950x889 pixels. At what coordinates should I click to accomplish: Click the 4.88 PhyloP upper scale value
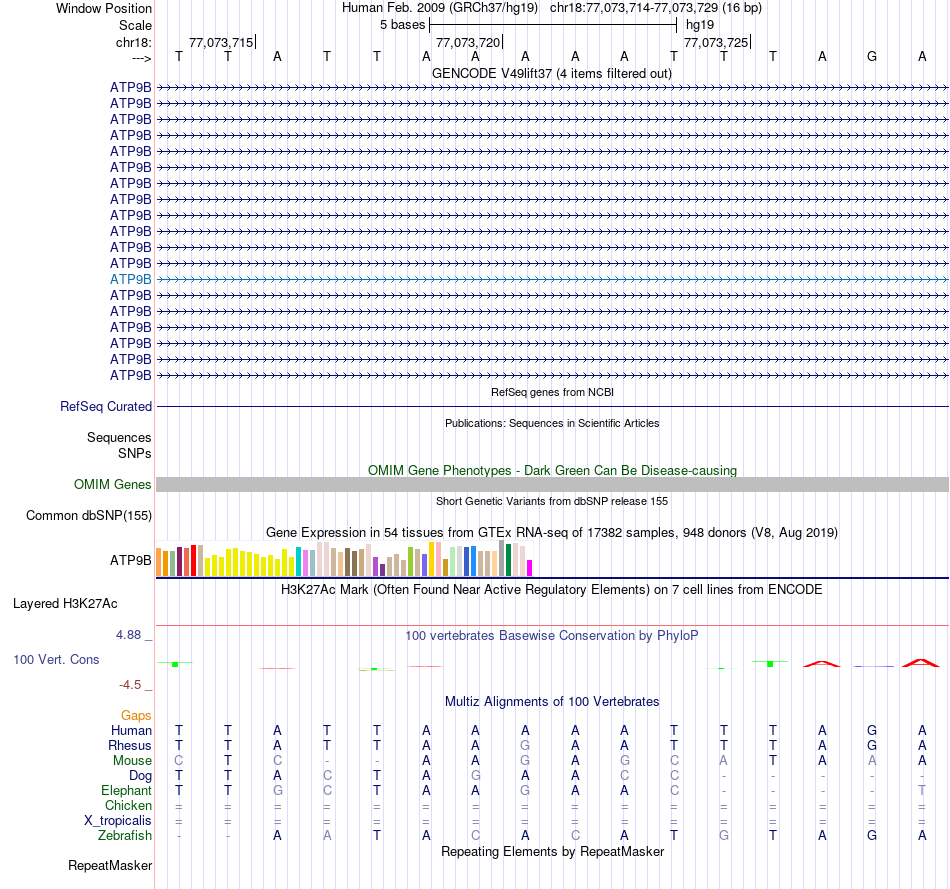coord(128,634)
